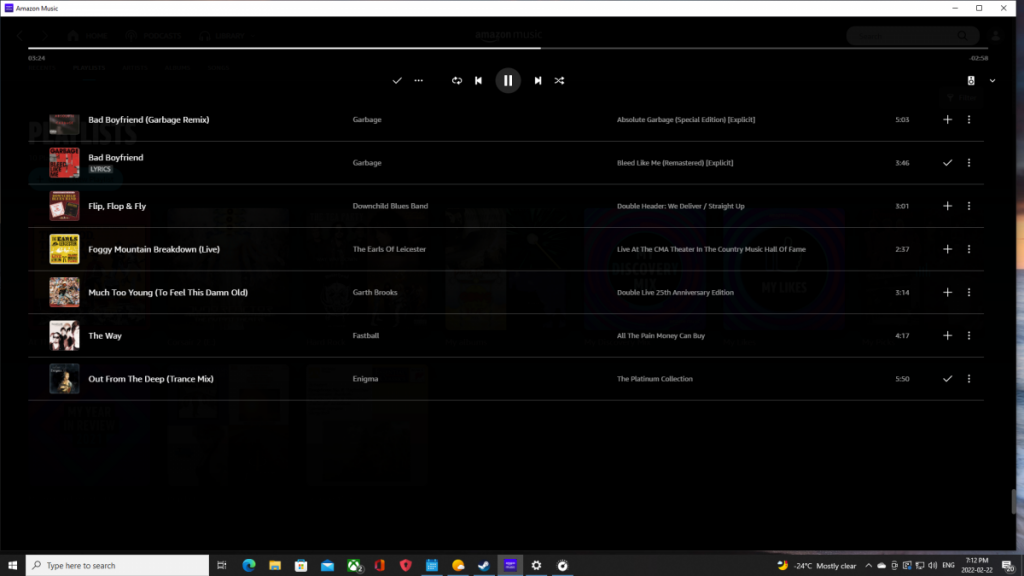Open the weather widget showing Mostly clear
Image resolution: width=1024 pixels, height=576 pixels.
click(x=816, y=566)
